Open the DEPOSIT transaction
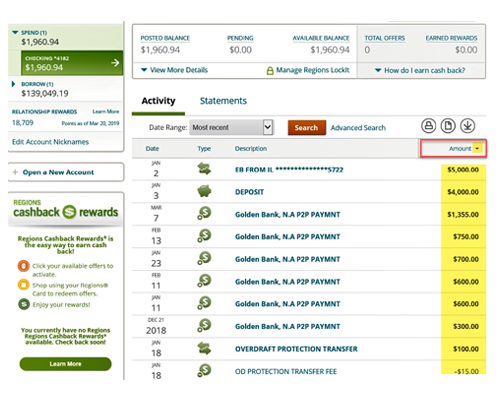Screen dimensions: 500x400 (249, 192)
